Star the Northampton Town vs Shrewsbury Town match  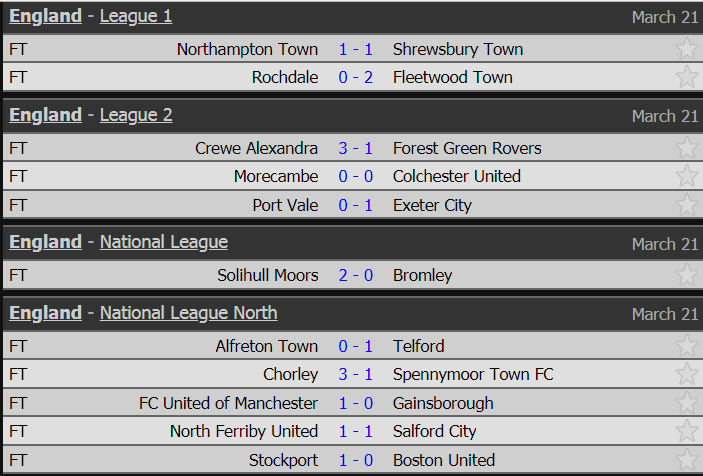click(687, 48)
